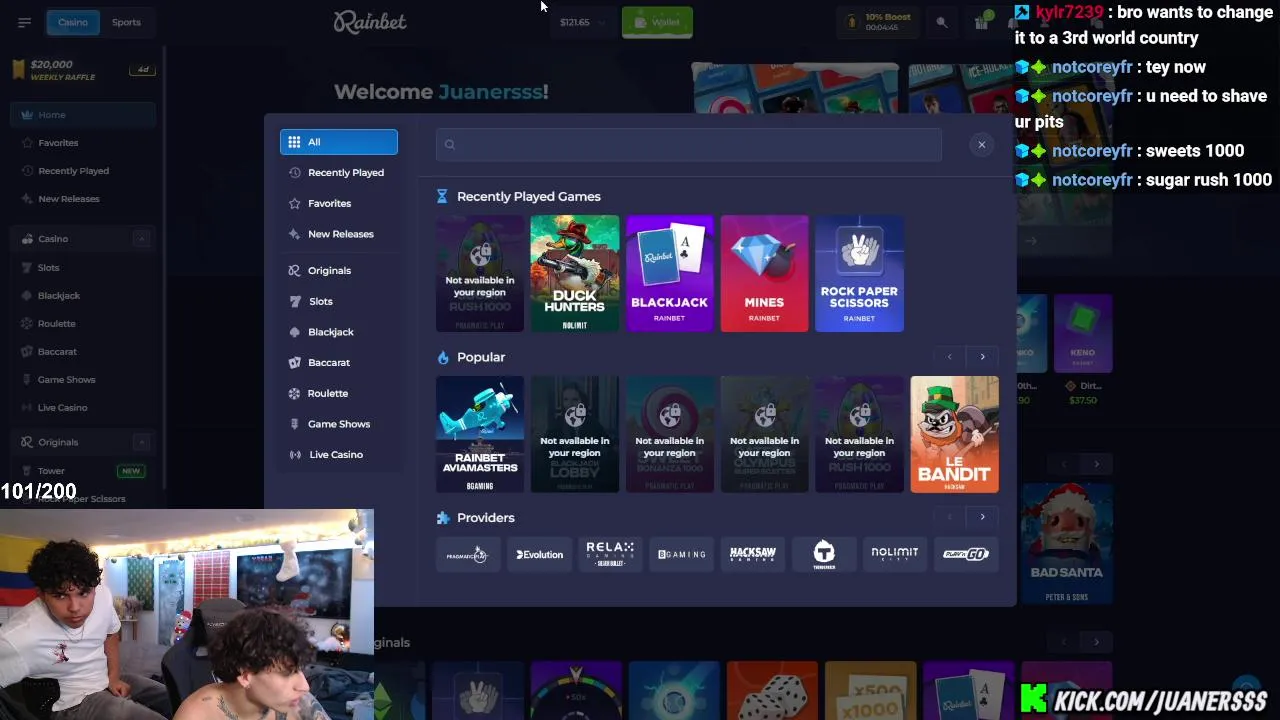The height and width of the screenshot is (720, 1280).
Task: Click the game search field
Action: pos(688,145)
